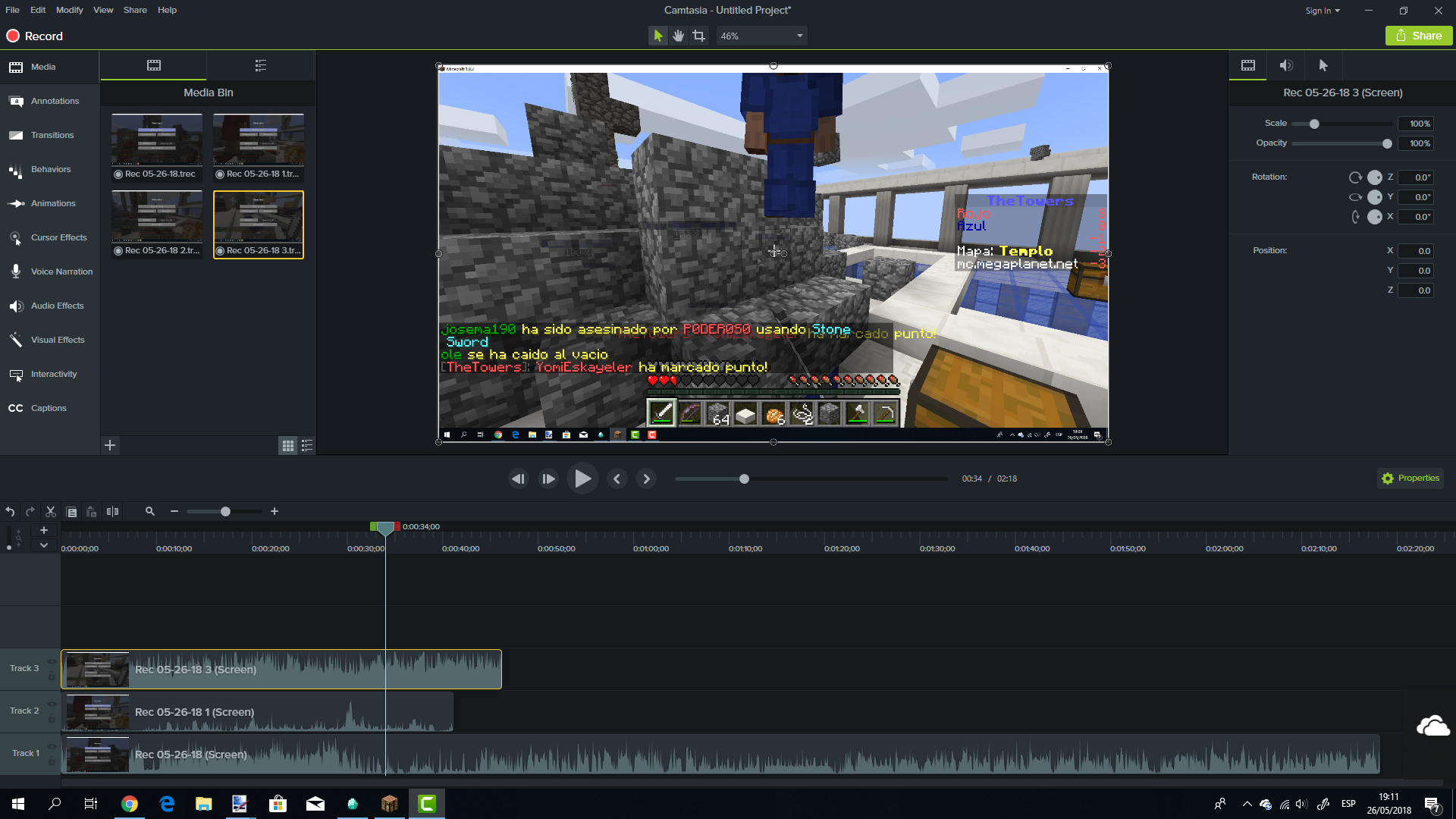Open the Behaviors panel
The image size is (1456, 819).
pyautogui.click(x=49, y=169)
